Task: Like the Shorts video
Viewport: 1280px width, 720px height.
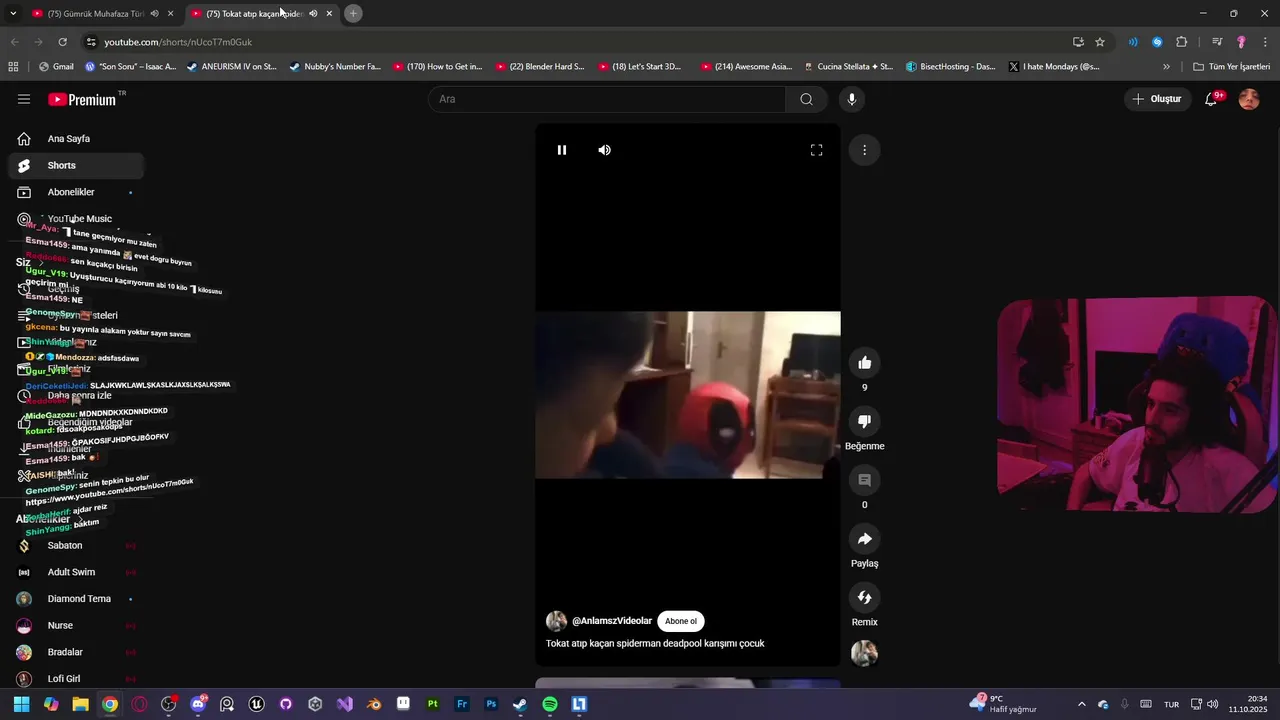Action: coord(865,363)
